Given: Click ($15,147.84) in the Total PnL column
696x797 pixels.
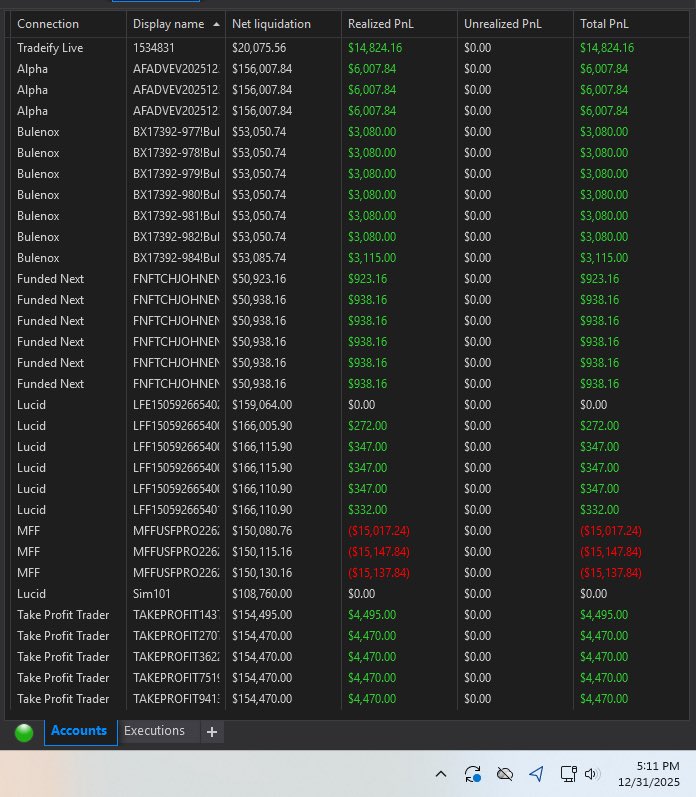Looking at the screenshot, I should point(611,552).
